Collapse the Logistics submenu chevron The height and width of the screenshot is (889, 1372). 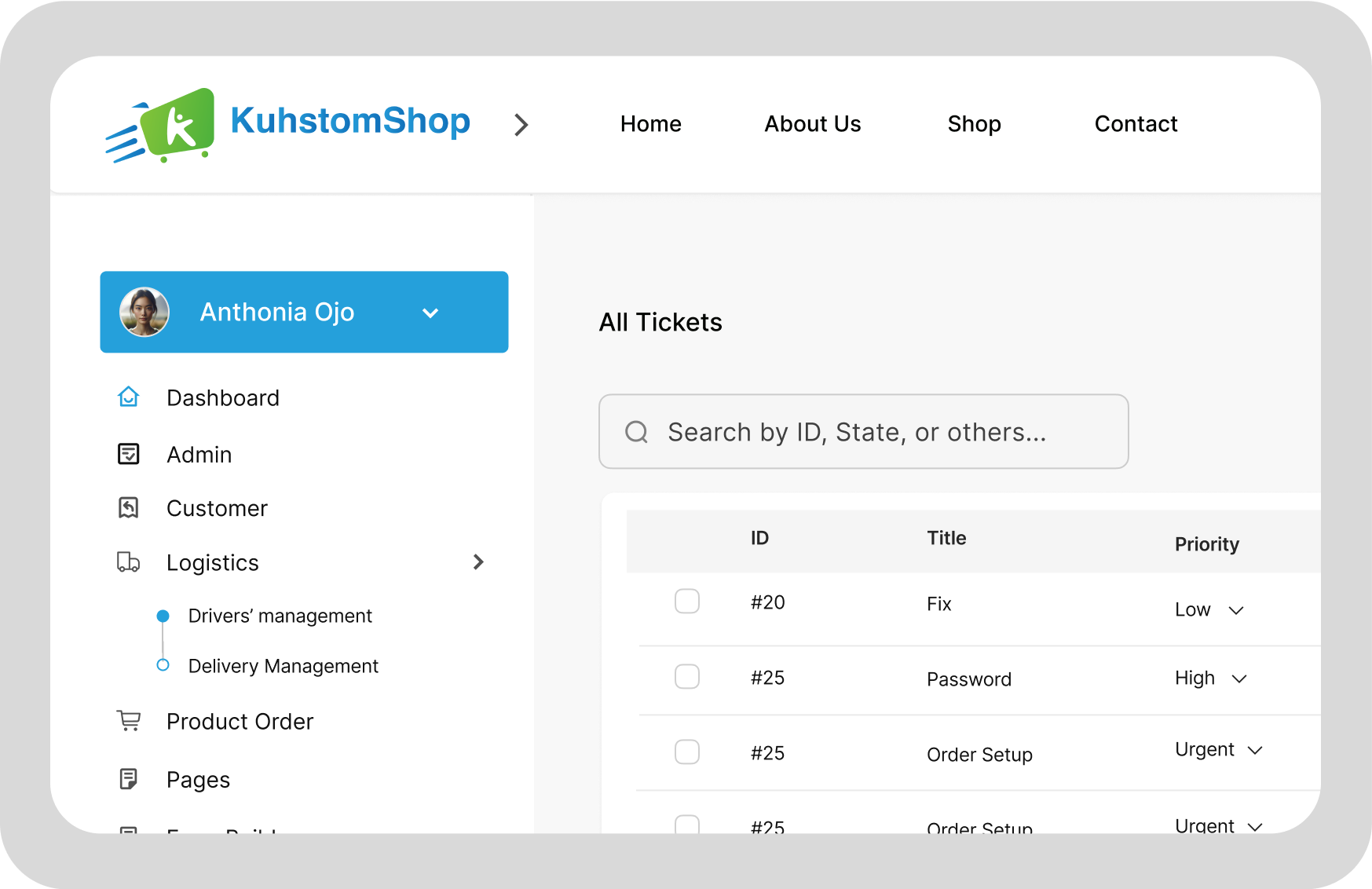[478, 562]
